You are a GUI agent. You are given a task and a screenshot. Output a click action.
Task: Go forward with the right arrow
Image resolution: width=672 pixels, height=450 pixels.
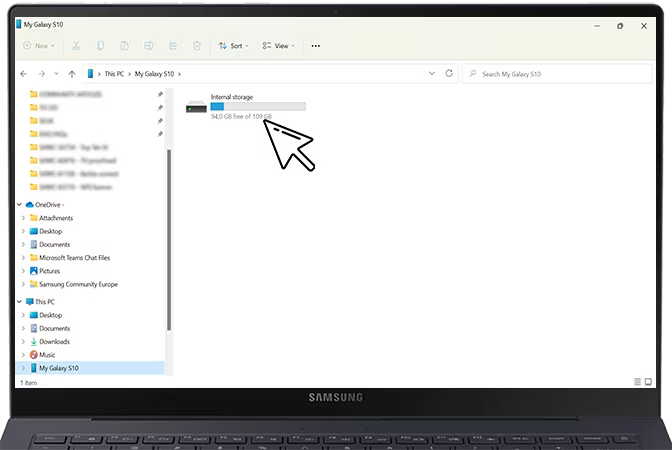coord(41,74)
